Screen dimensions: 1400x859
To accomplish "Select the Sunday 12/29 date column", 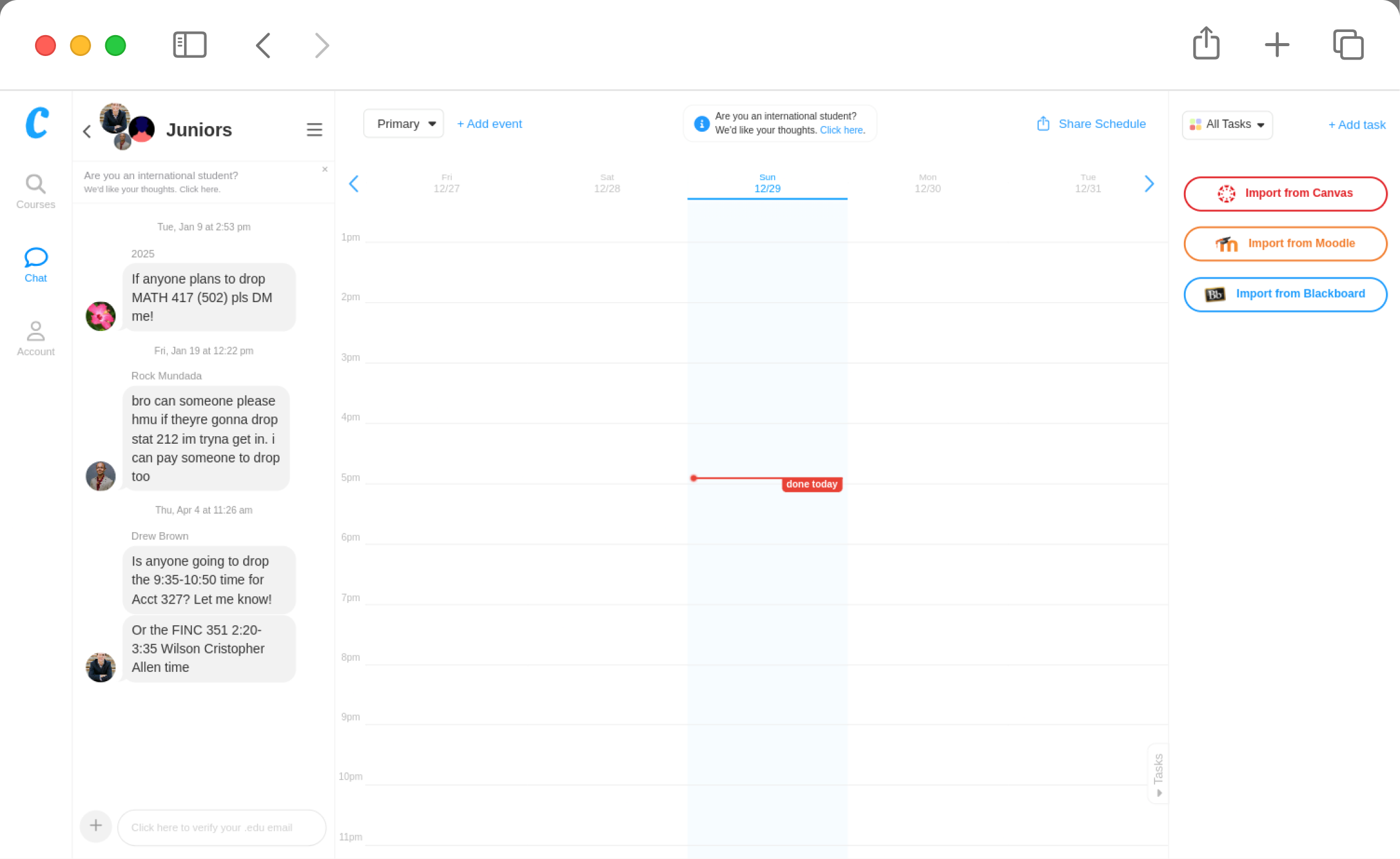I will pos(767,183).
